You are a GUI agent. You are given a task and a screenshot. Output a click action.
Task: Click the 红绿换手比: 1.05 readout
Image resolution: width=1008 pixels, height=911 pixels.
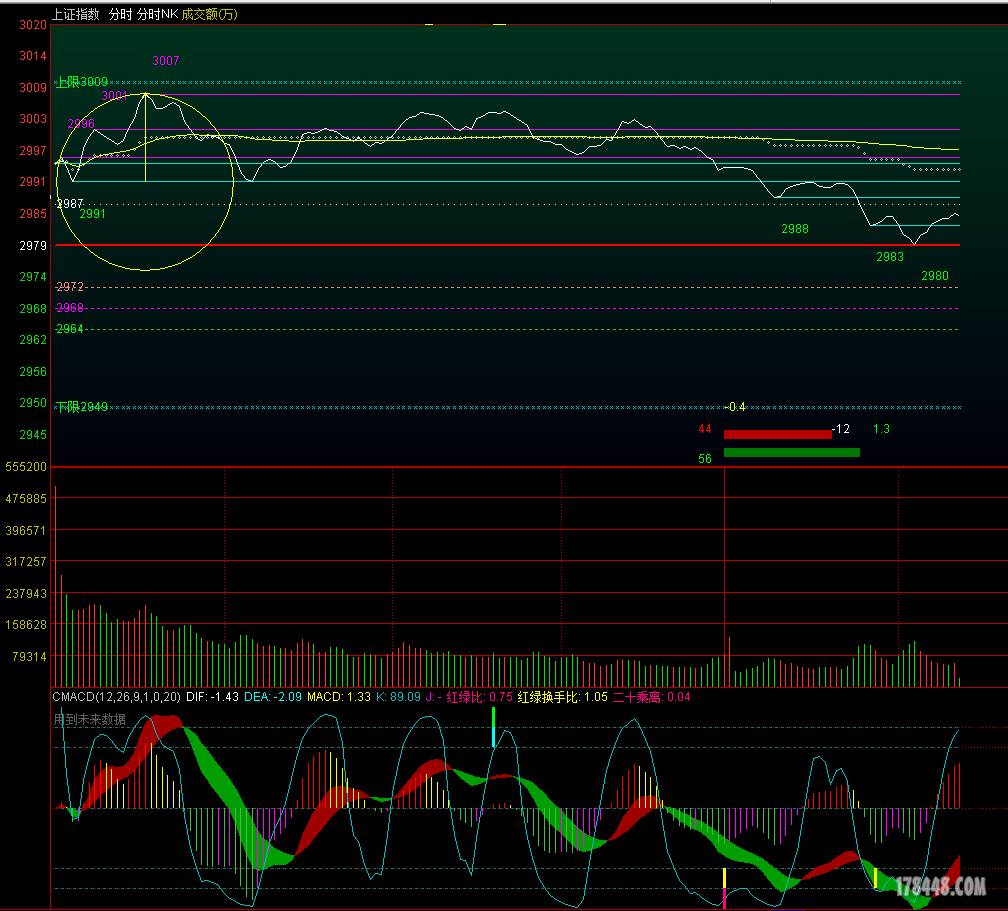click(x=562, y=697)
